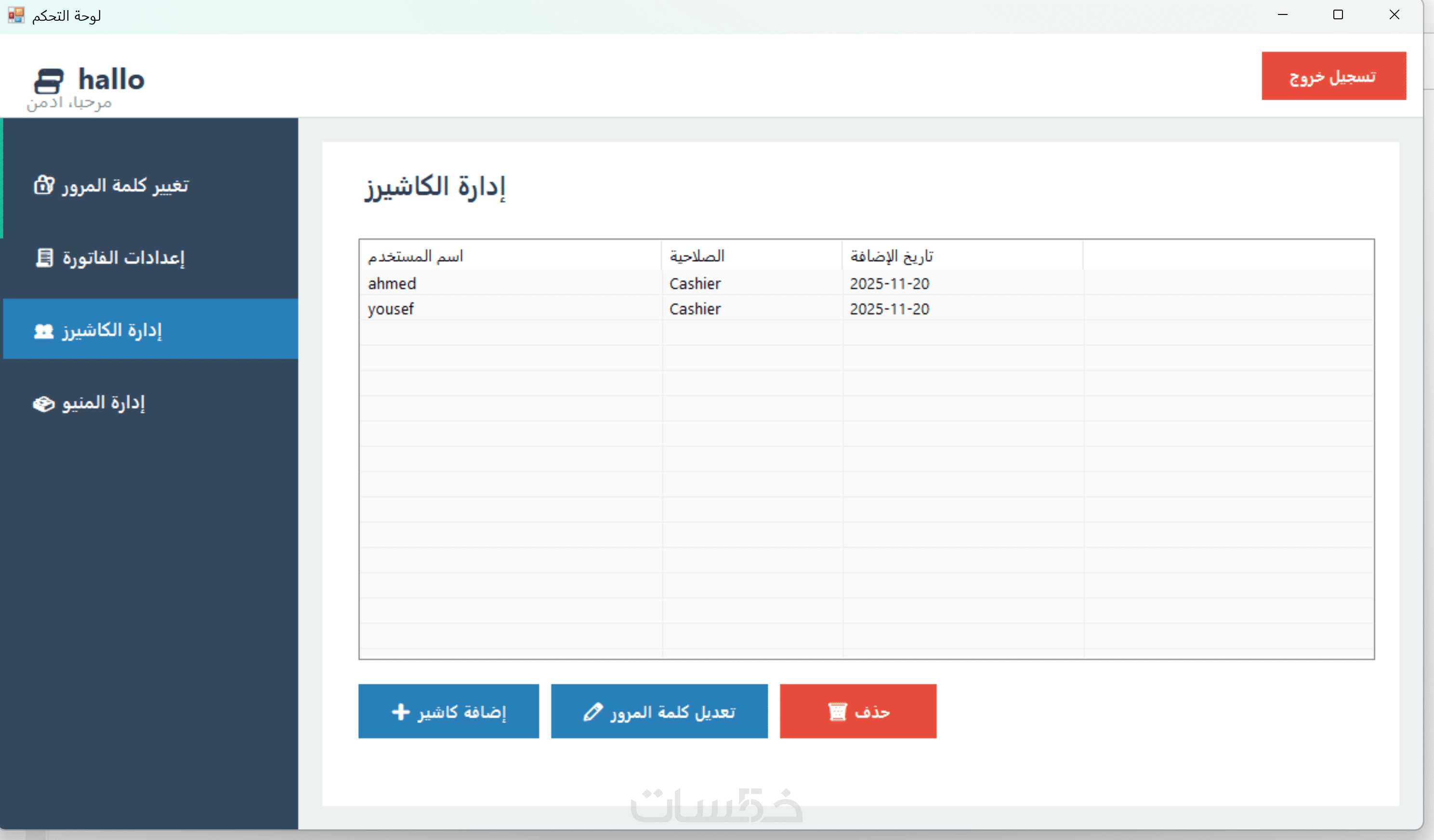This screenshot has height=840, width=1434.
Task: Click the lock icon beside تغيير كلمة المرور
Action: (44, 185)
